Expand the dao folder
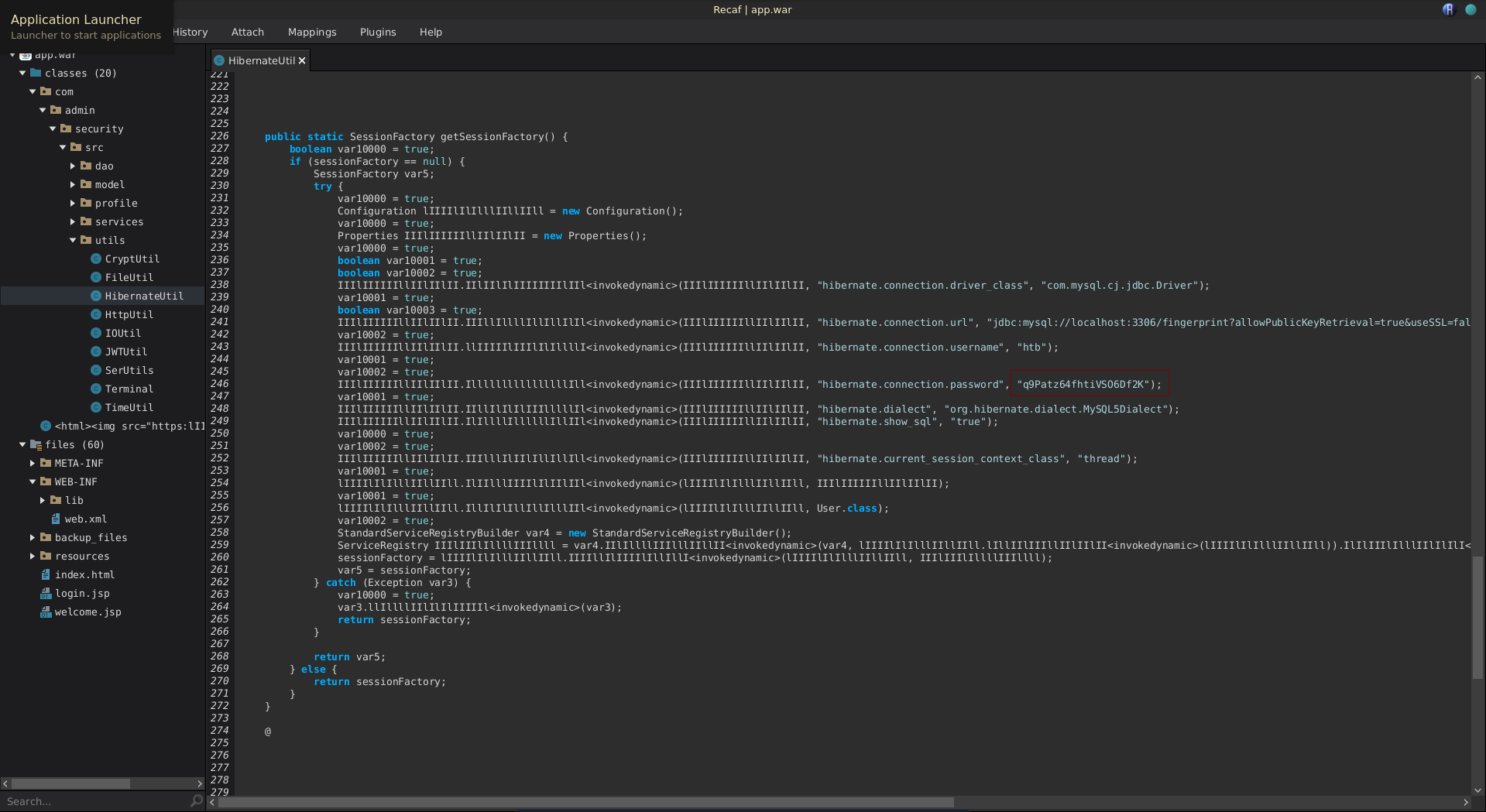The width and height of the screenshot is (1486, 812). click(73, 166)
